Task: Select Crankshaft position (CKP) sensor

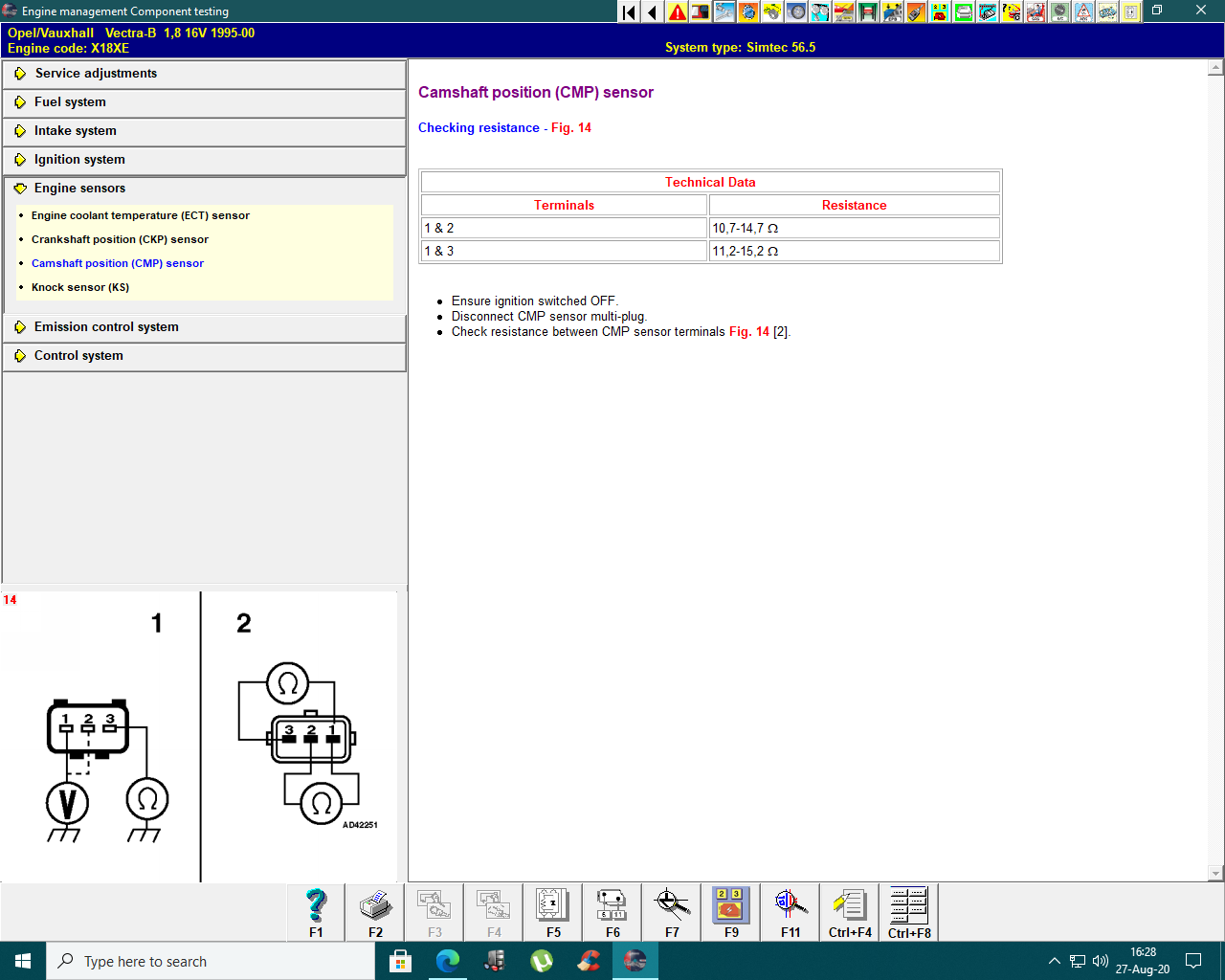Action: 120,239
